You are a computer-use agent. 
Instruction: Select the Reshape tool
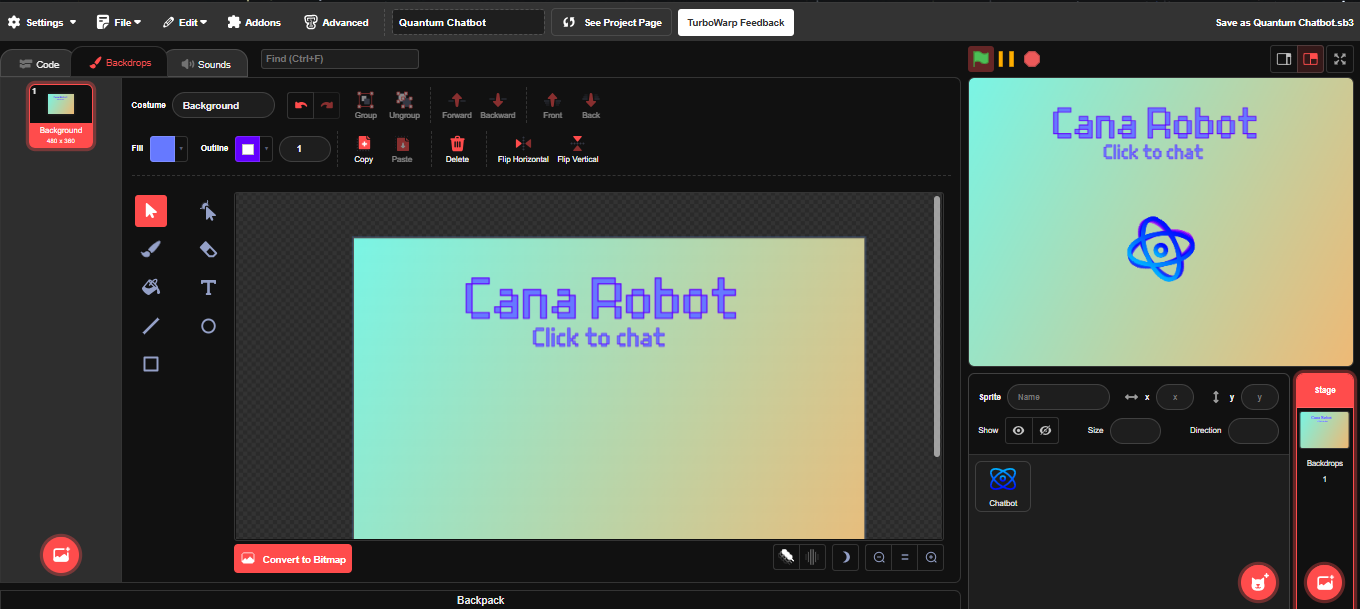(x=208, y=211)
